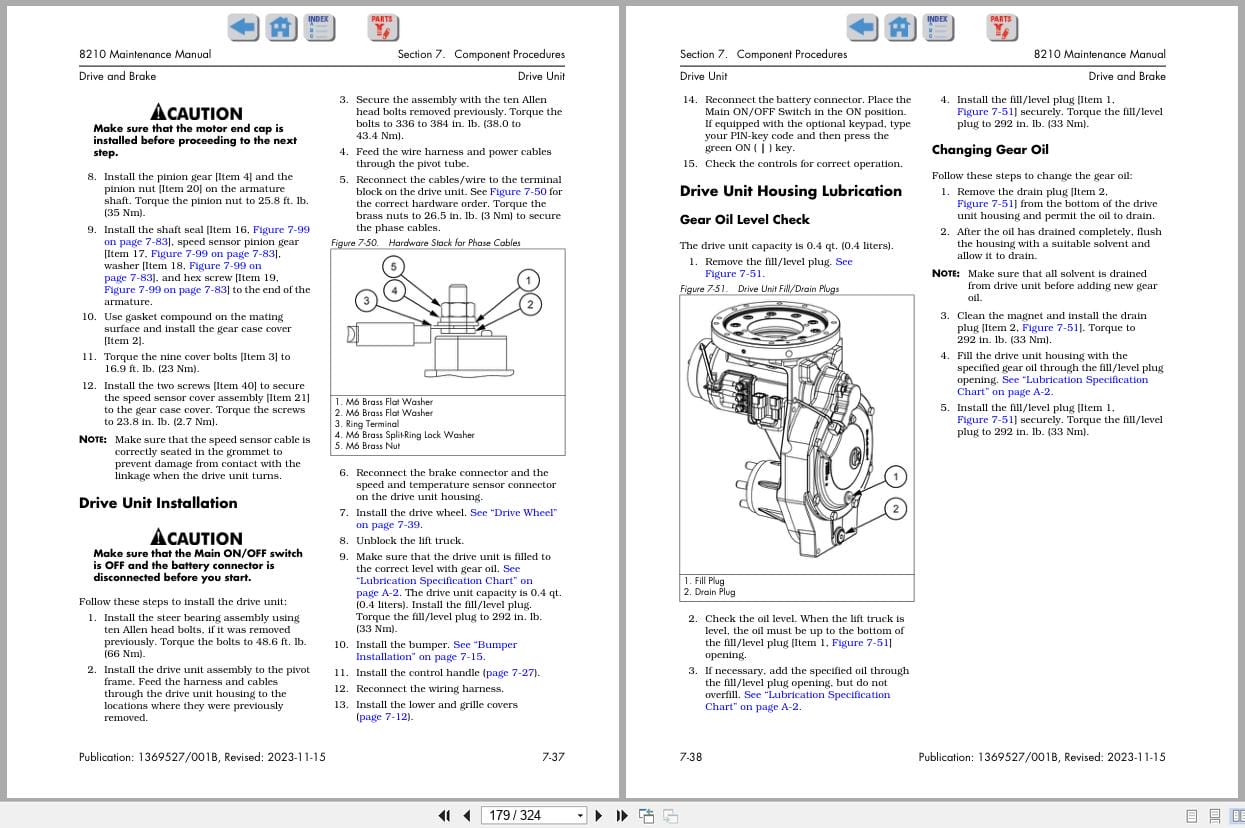
Task: Click '3. Ring Terminal' legend entry
Action: tap(367, 424)
